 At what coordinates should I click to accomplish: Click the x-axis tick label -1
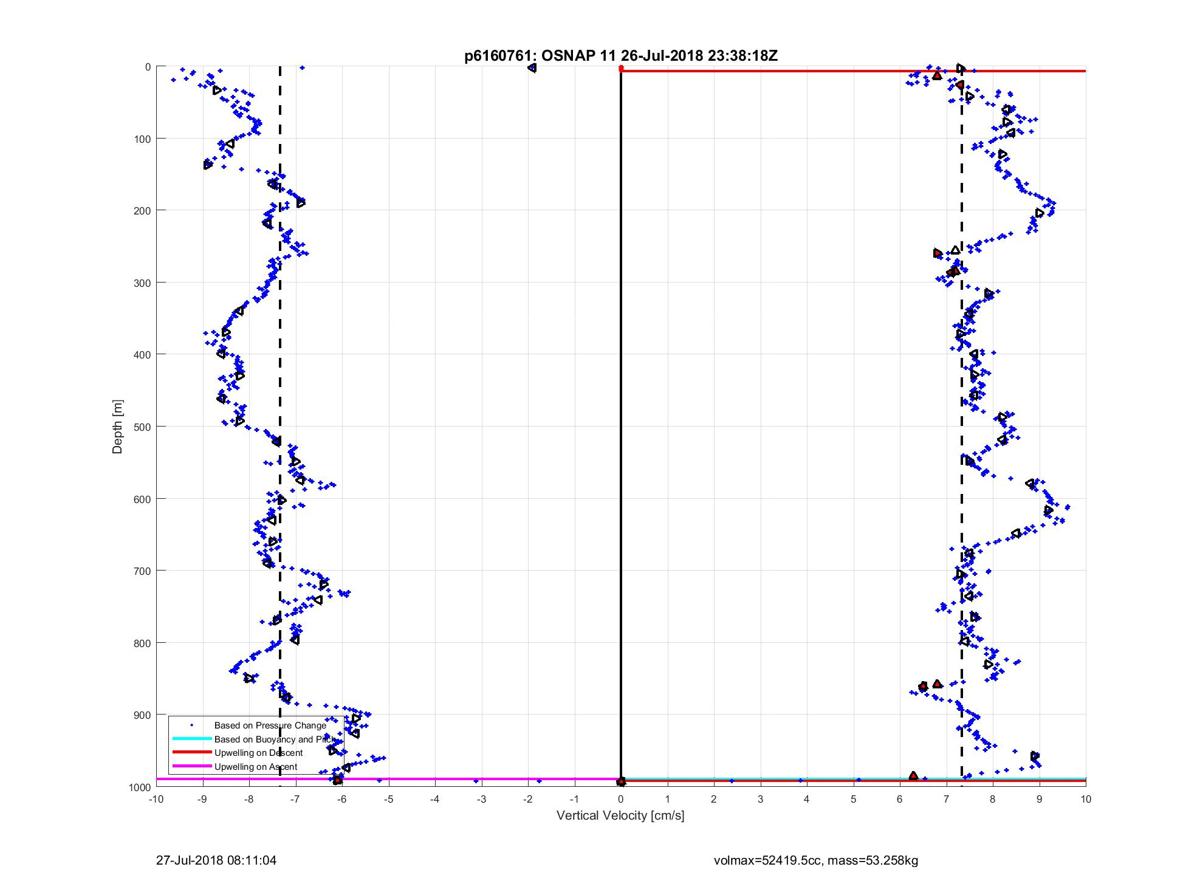point(574,799)
